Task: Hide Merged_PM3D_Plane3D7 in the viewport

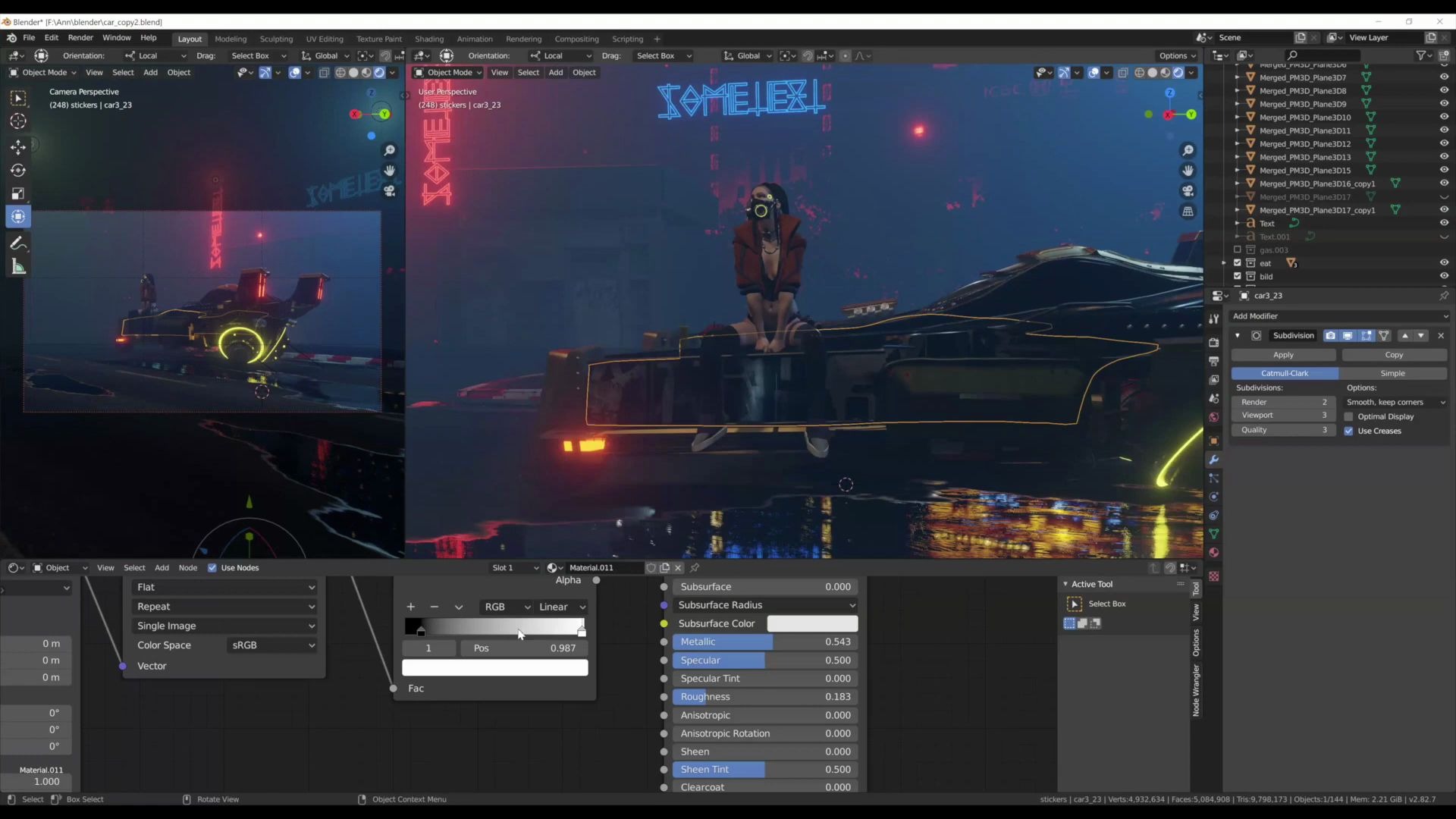Action: (x=1445, y=77)
